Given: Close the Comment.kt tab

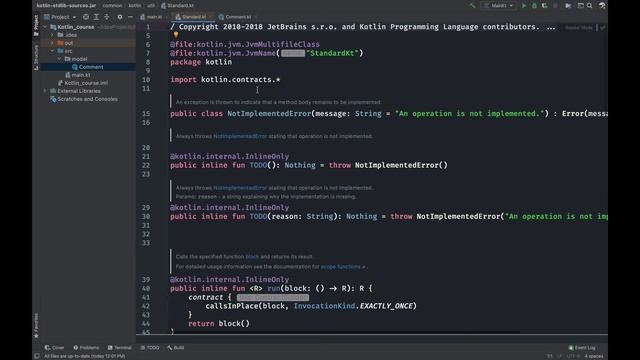Looking at the screenshot, I should (256, 17).
